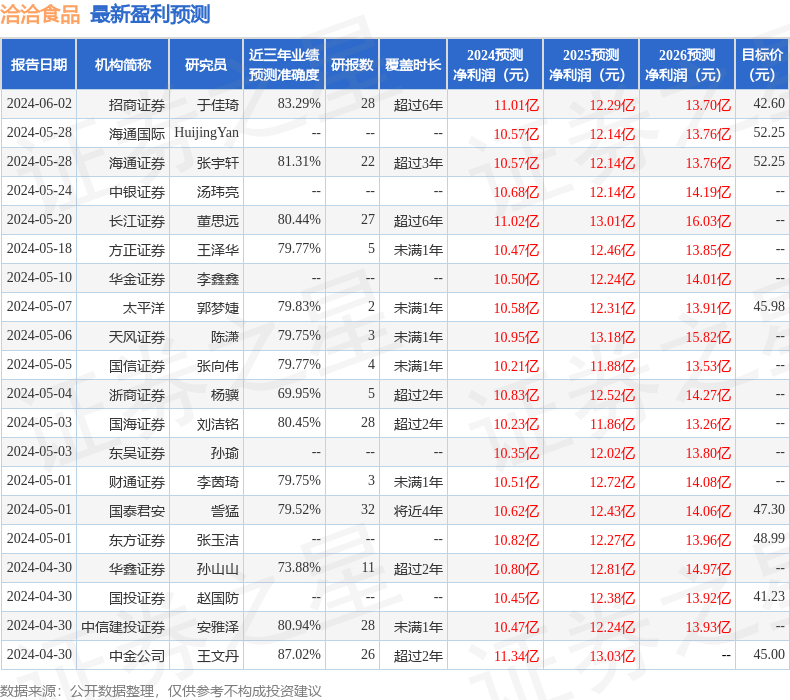Click researcher name 董思远
This screenshot has height=700, width=790.
218,221
